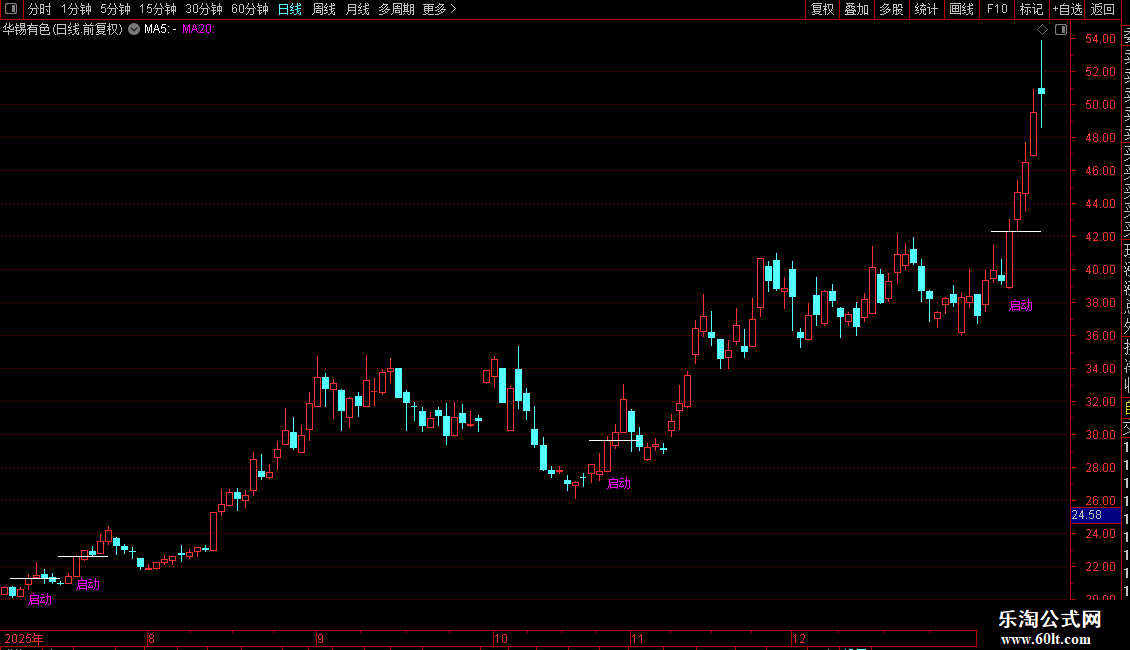The image size is (1130, 650).
Task: Click the 2025年 label on time axis
Action: [x=25, y=638]
